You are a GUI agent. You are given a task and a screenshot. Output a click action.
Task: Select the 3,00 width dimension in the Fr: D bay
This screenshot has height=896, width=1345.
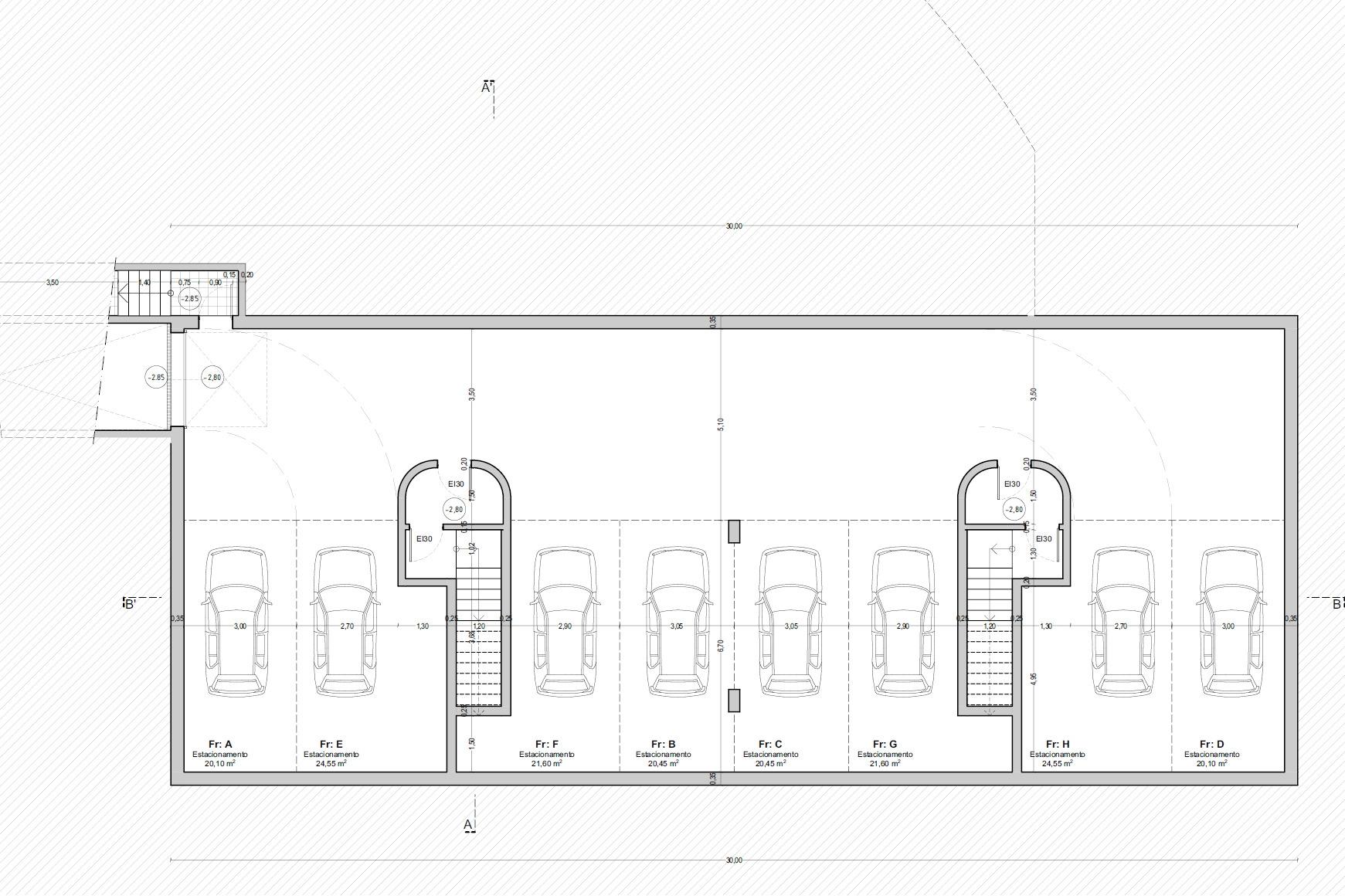coord(1228,626)
